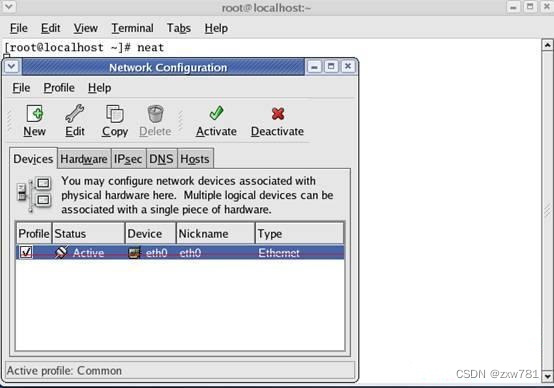Screen dimensions: 554x388
Task: Open the terminal Edit menu
Action: pyautogui.click(x=51, y=28)
